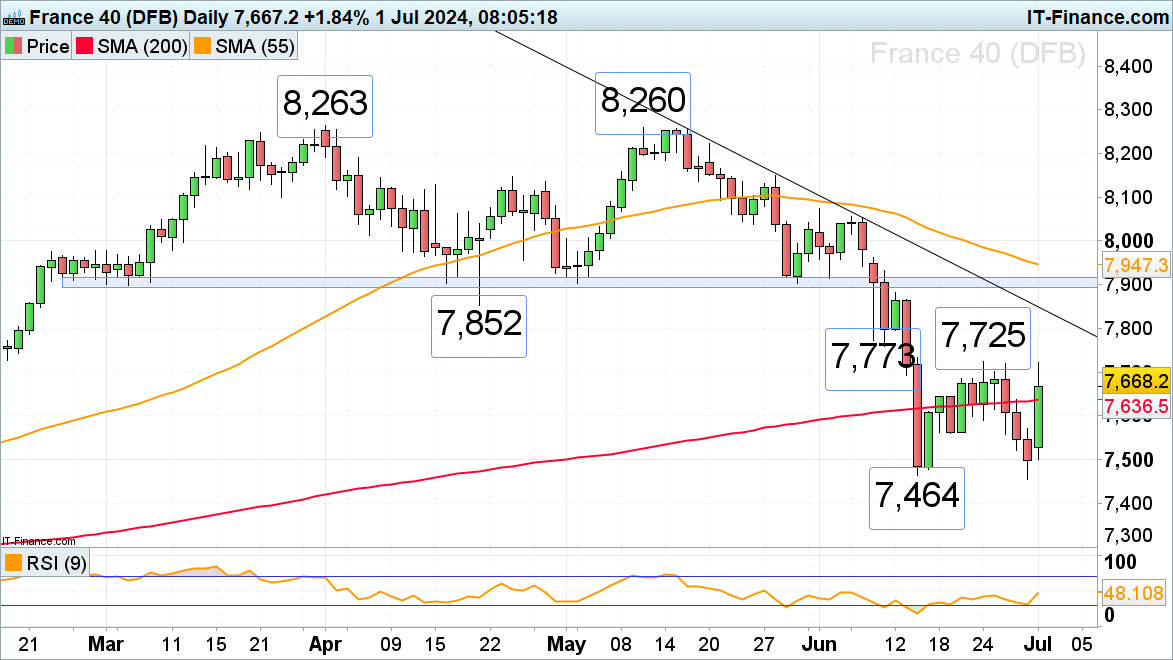Screen dimensions: 1173x660
Task: Open the IT-Finance.com link at top right
Action: [x=1097, y=17]
